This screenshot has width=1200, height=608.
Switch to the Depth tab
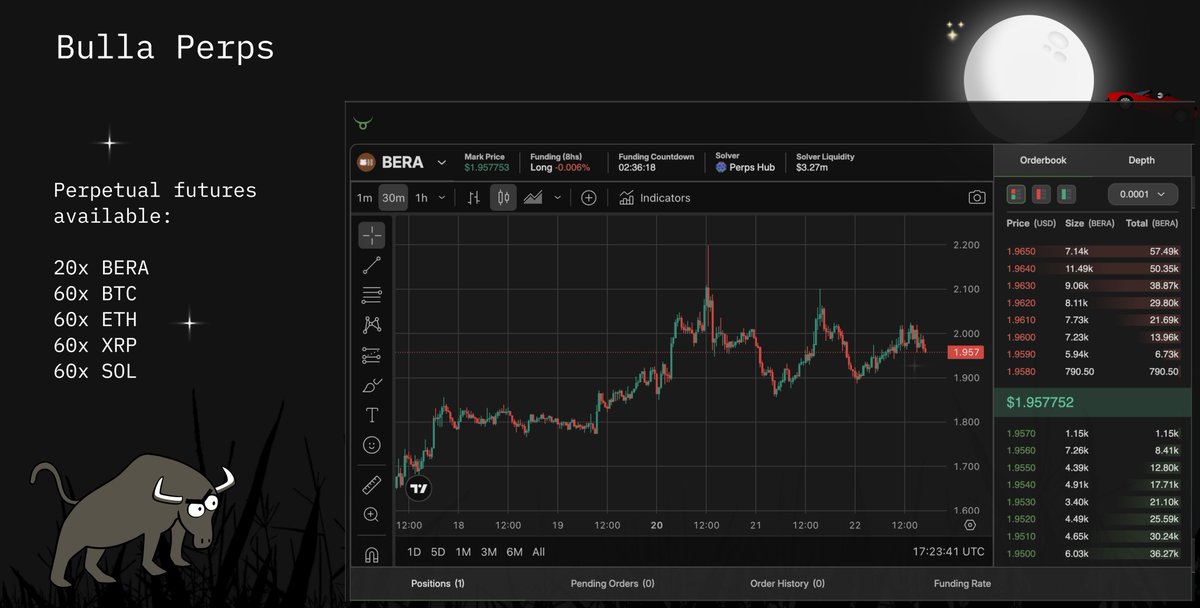1141,160
